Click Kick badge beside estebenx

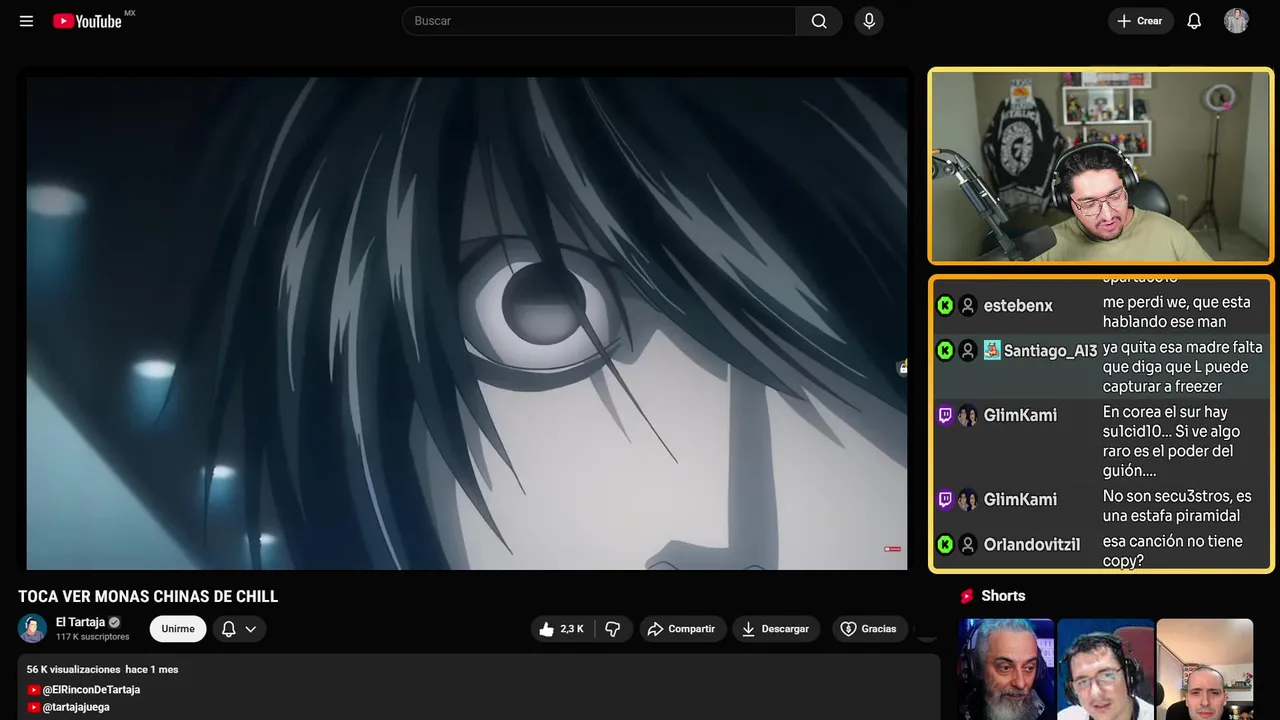(x=945, y=306)
